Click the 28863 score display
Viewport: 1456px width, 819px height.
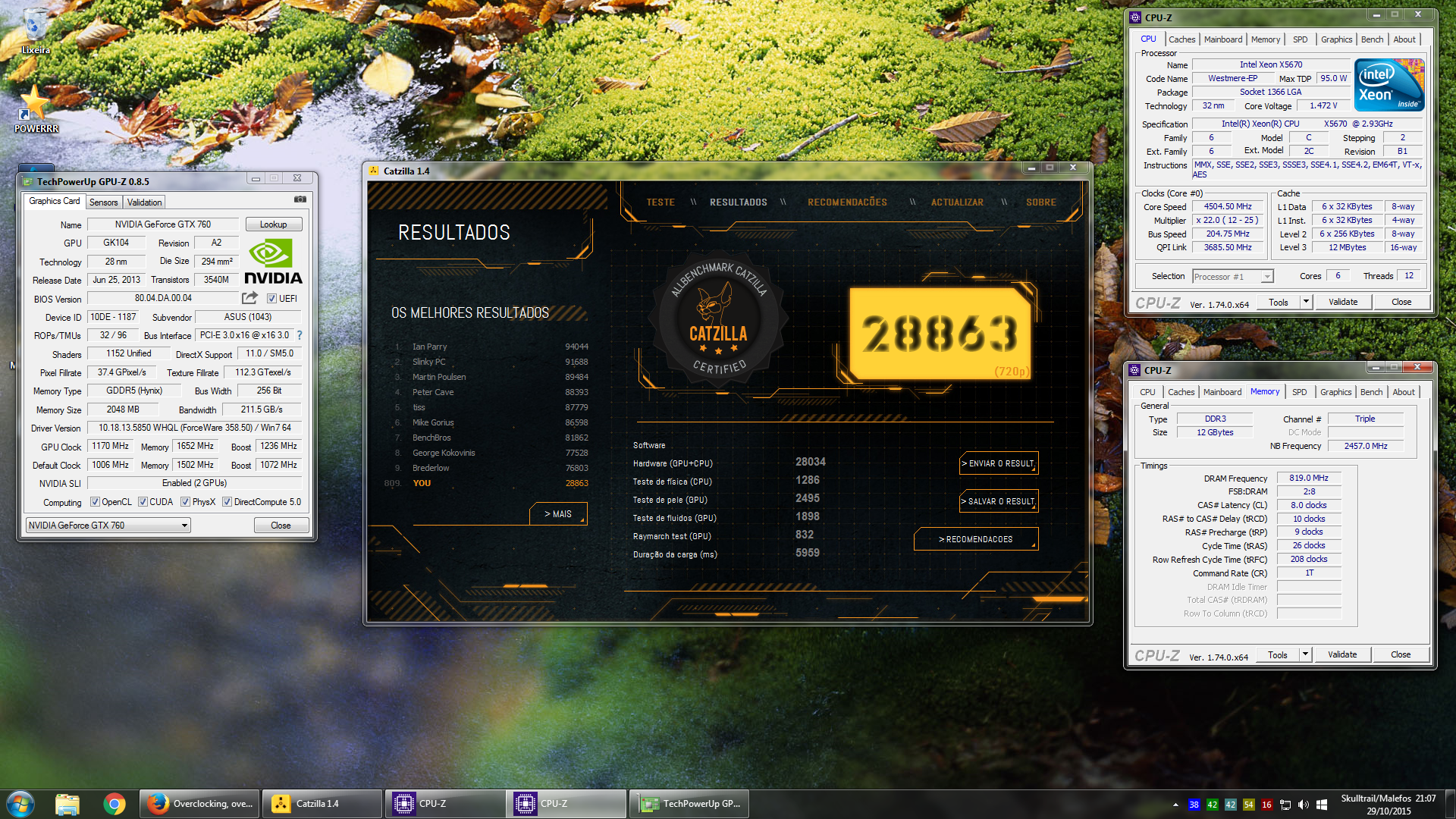[x=939, y=334]
